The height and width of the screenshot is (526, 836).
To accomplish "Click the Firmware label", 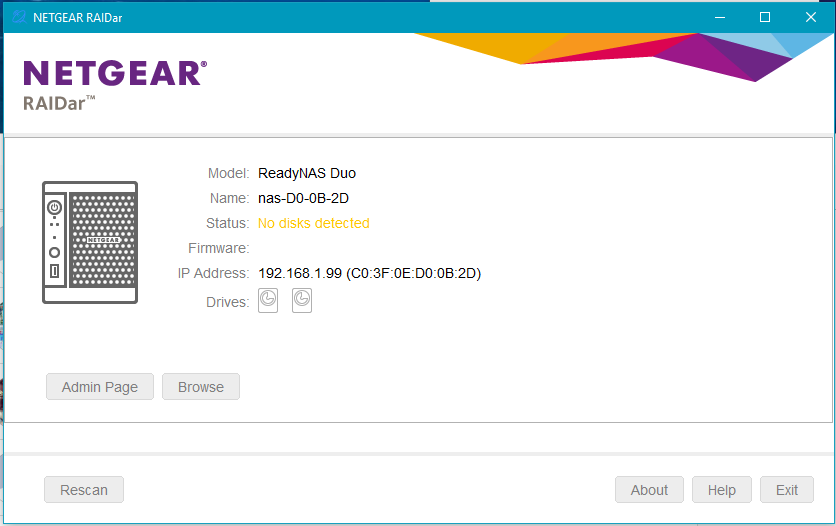I will click(x=219, y=248).
